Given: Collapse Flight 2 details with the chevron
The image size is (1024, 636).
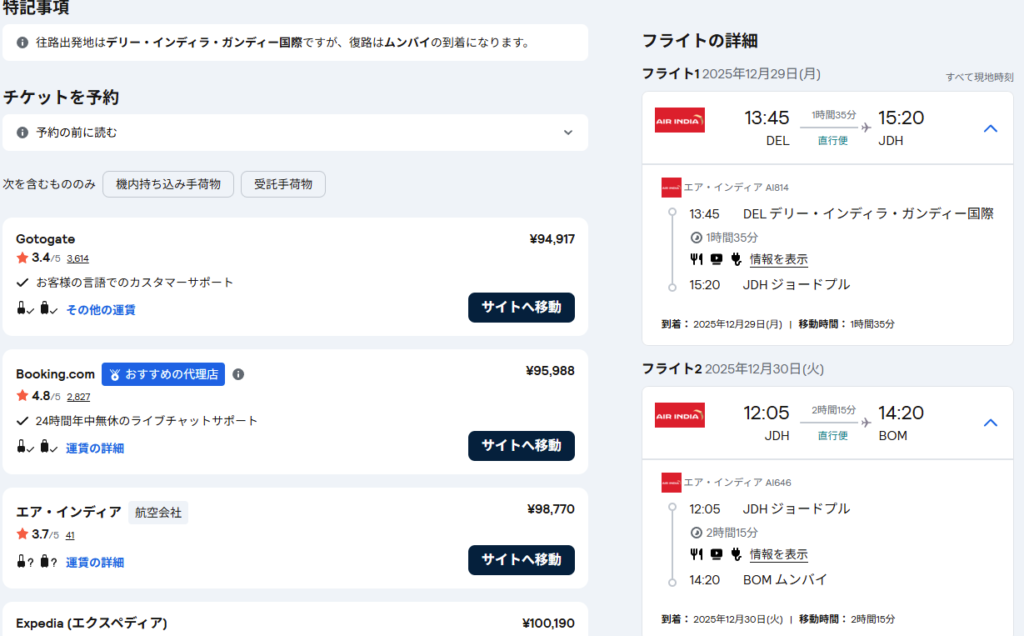Looking at the screenshot, I should 990,423.
